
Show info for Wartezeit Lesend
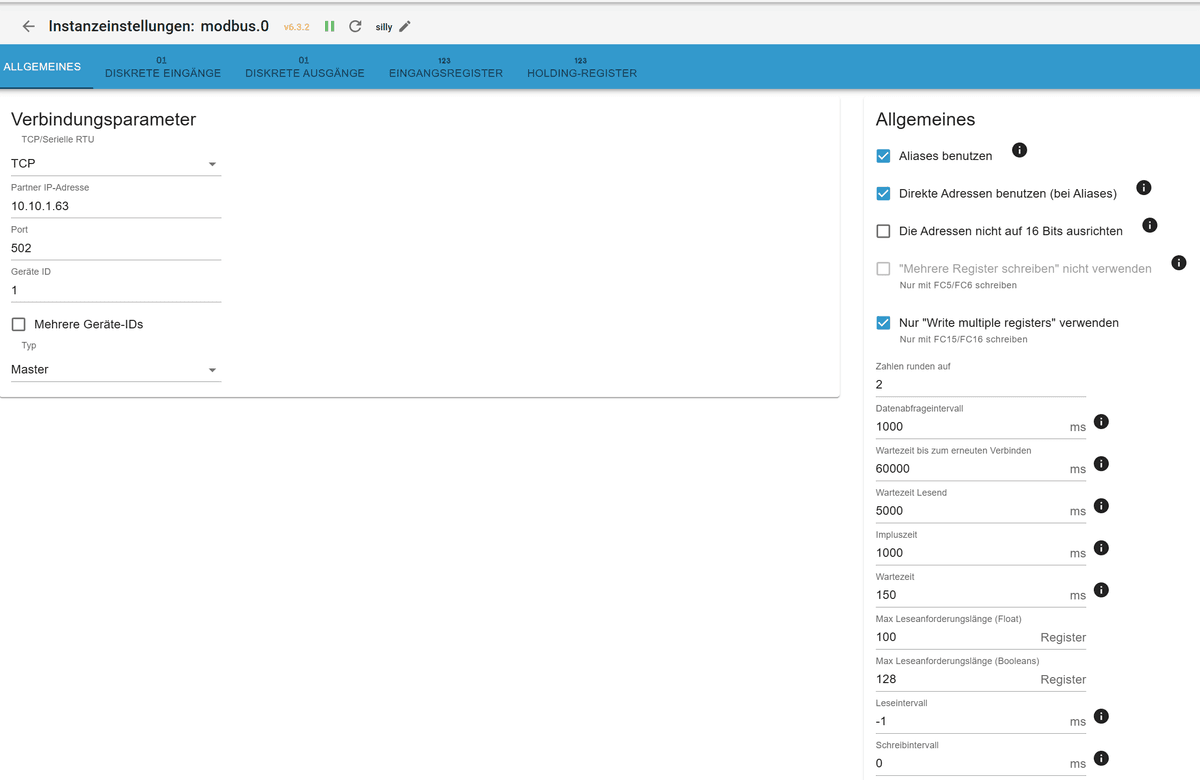(1101, 506)
